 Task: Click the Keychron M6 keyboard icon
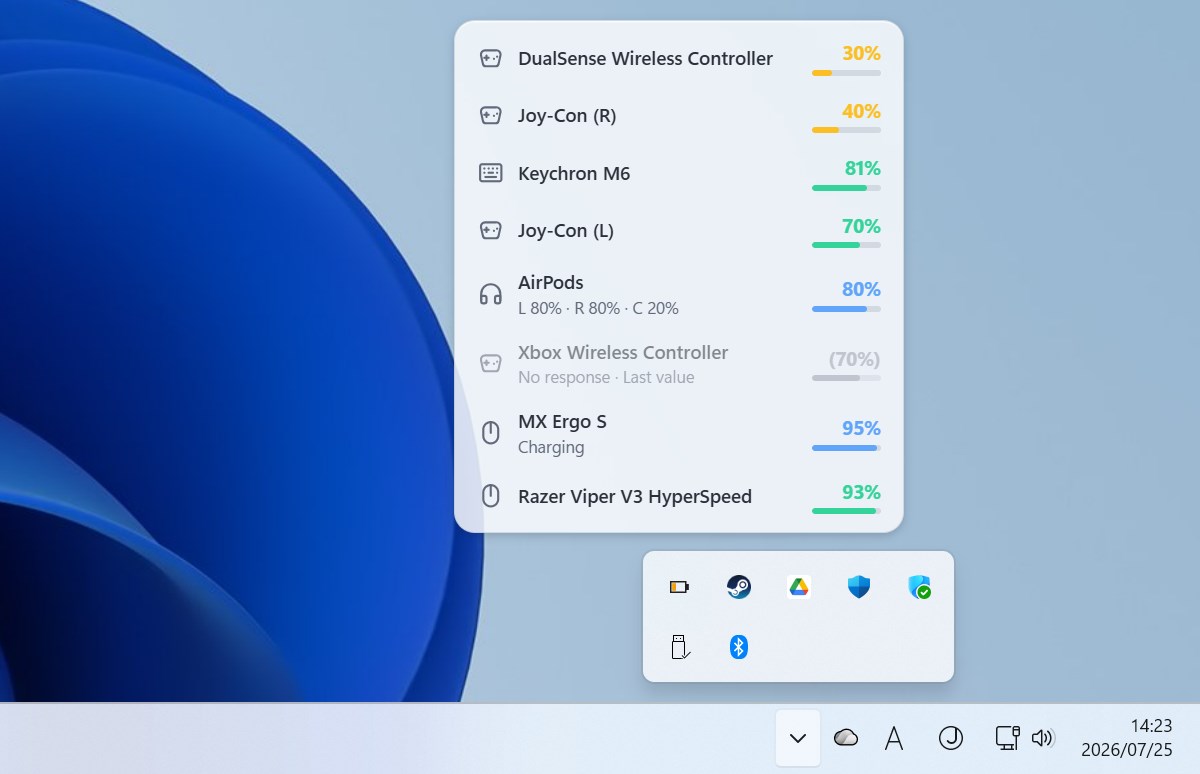[490, 173]
